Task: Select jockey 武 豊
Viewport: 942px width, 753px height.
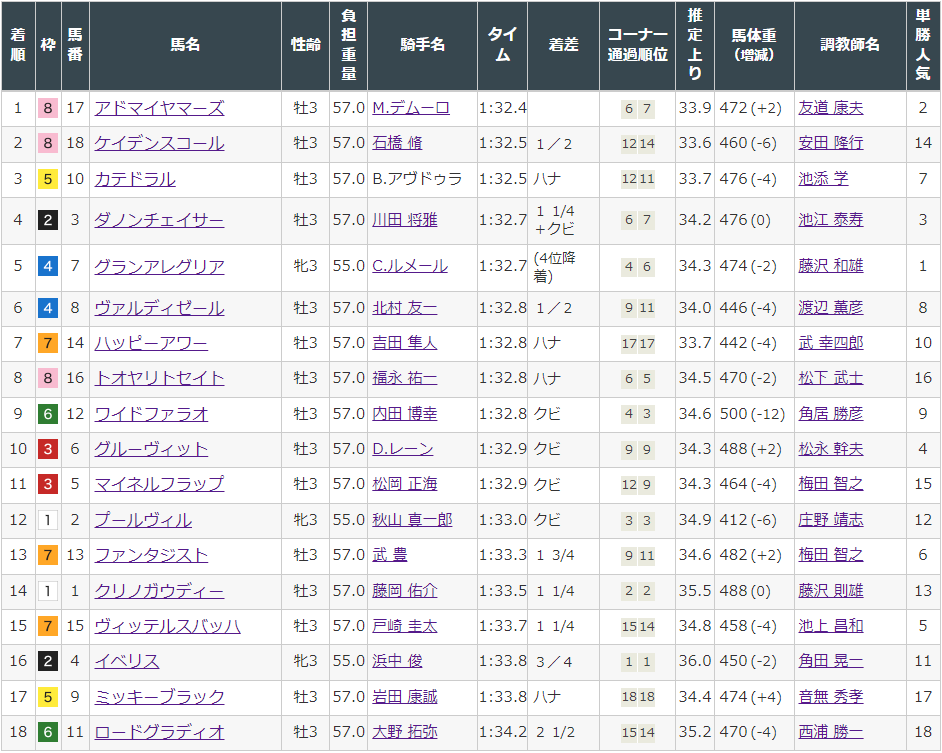Action: point(389,555)
